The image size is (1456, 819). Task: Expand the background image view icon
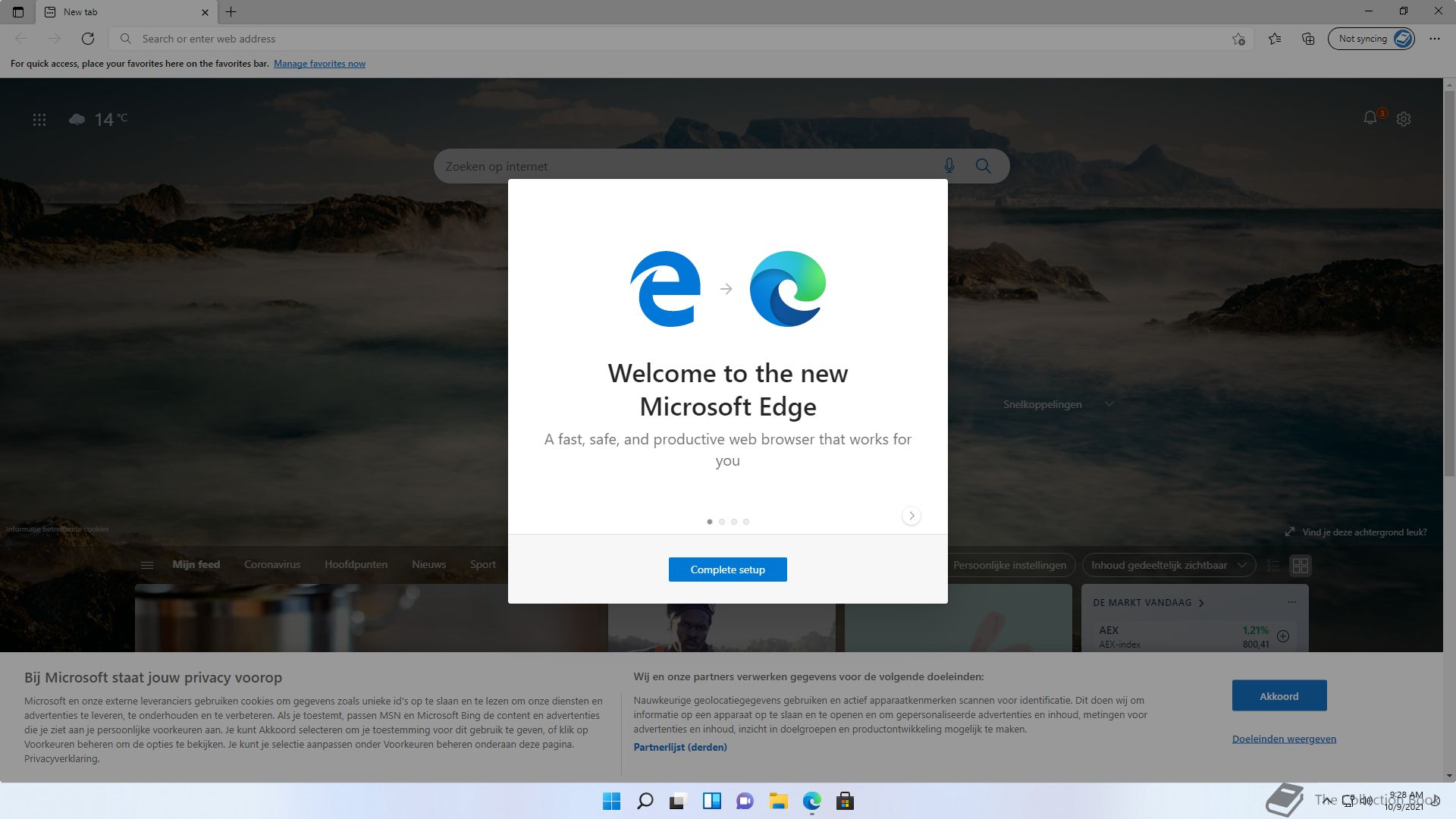1290,532
